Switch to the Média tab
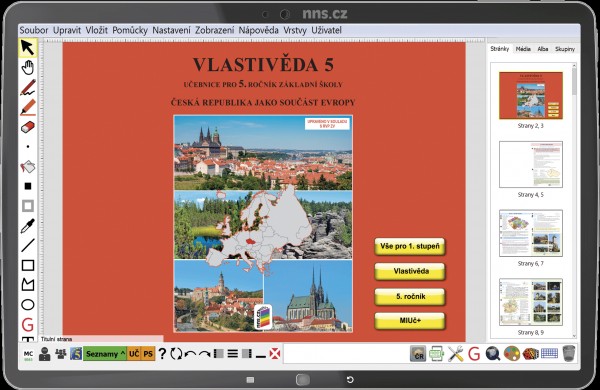The image size is (600, 390). click(x=523, y=49)
